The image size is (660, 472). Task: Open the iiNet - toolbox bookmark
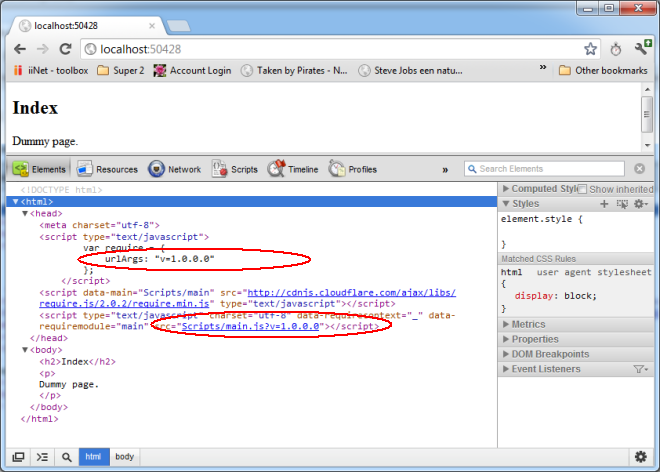[51, 70]
